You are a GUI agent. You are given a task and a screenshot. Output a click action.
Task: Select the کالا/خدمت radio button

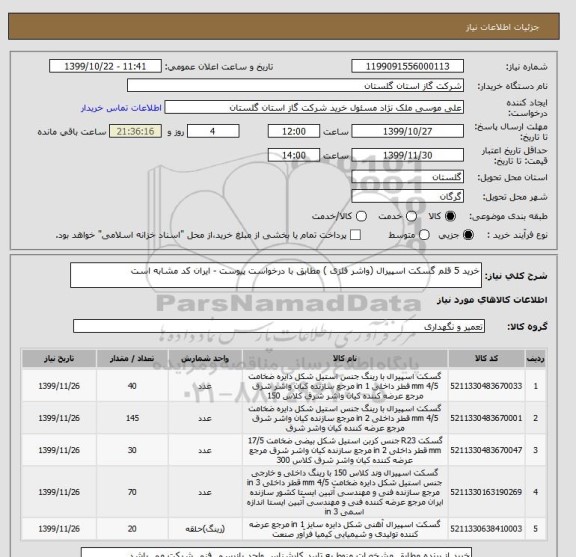coord(361,216)
